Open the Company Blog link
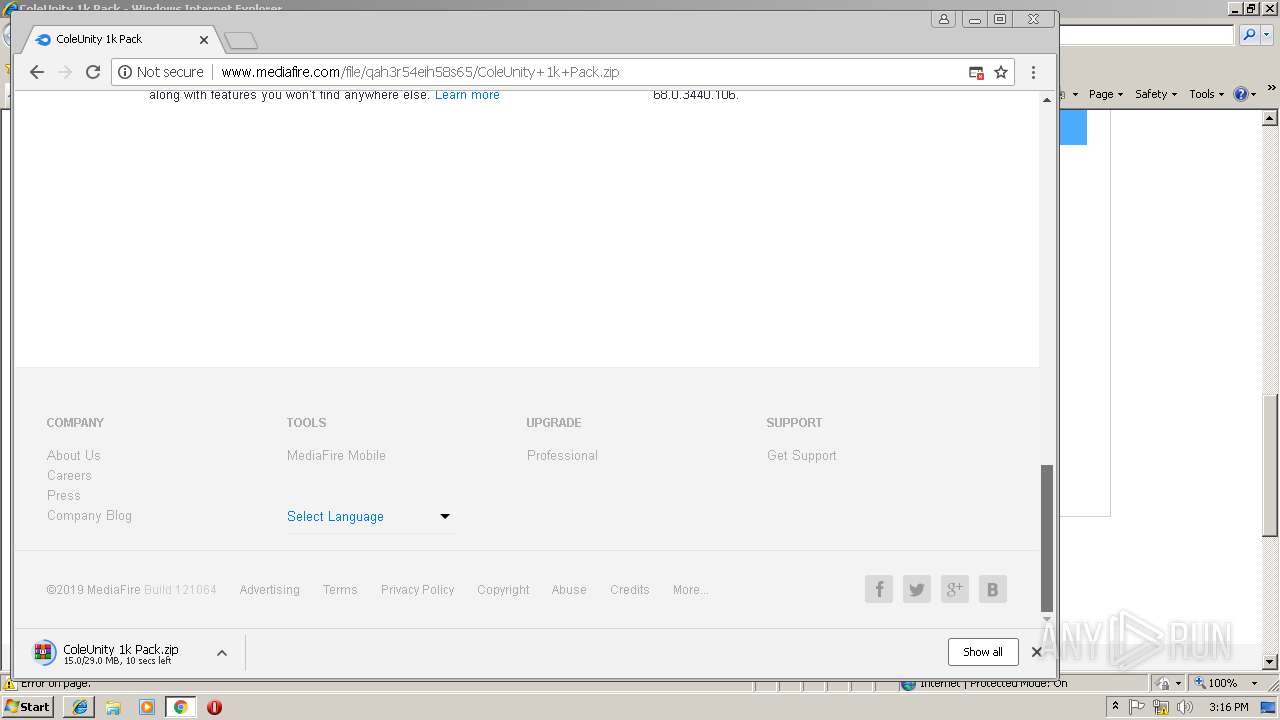Screen dimensions: 1280x720 [x=89, y=515]
